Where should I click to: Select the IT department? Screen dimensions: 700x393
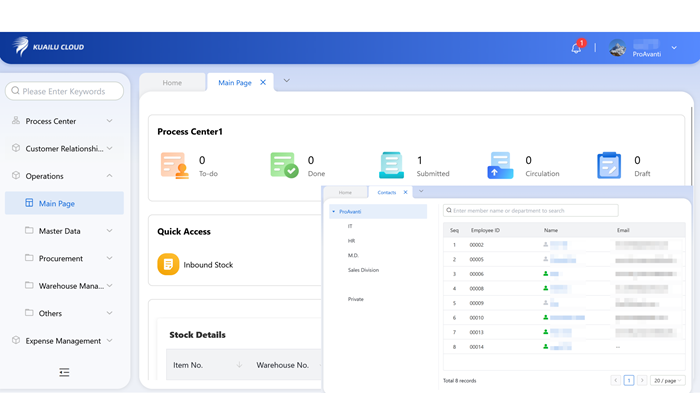(x=350, y=226)
